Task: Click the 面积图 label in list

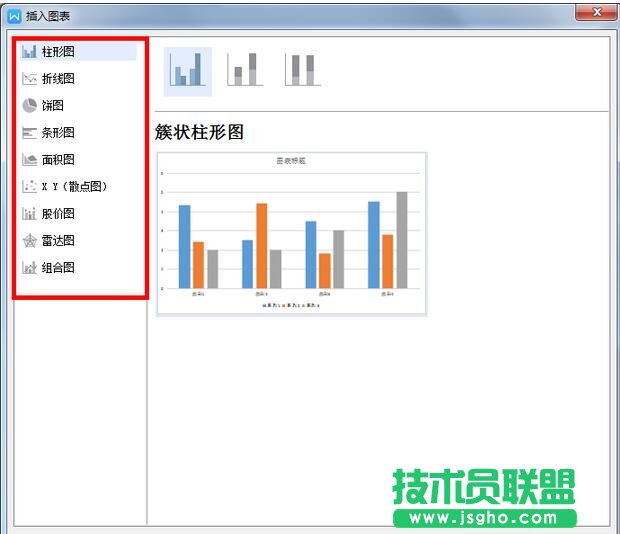Action: (x=58, y=160)
